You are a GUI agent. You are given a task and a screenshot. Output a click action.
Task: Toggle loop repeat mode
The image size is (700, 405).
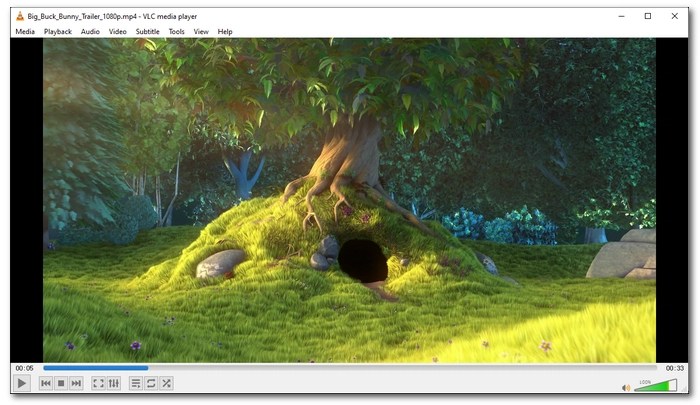[151, 383]
